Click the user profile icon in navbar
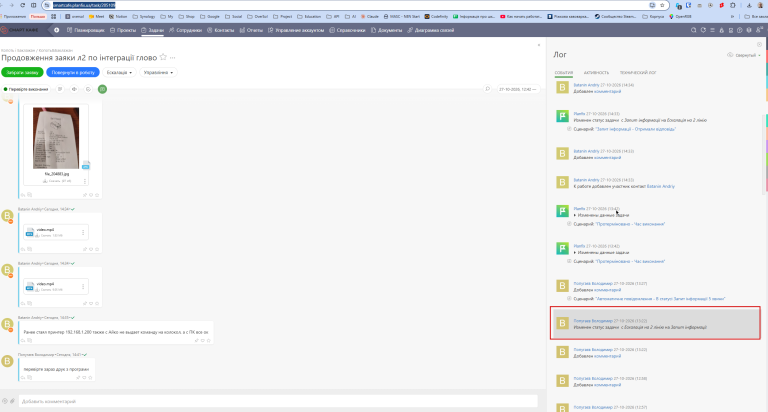 759,30
